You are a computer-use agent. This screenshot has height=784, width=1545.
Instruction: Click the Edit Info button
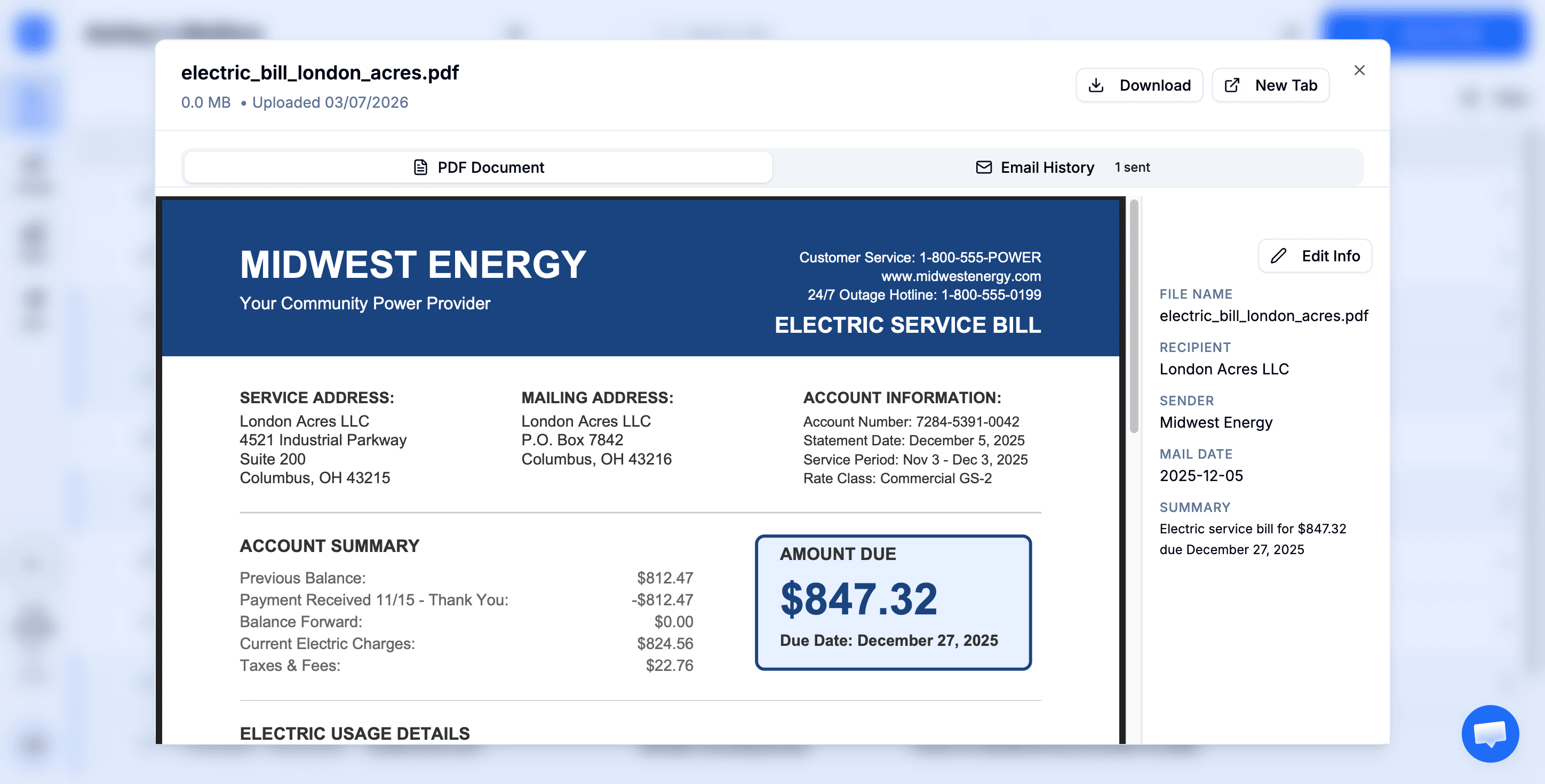pos(1315,256)
